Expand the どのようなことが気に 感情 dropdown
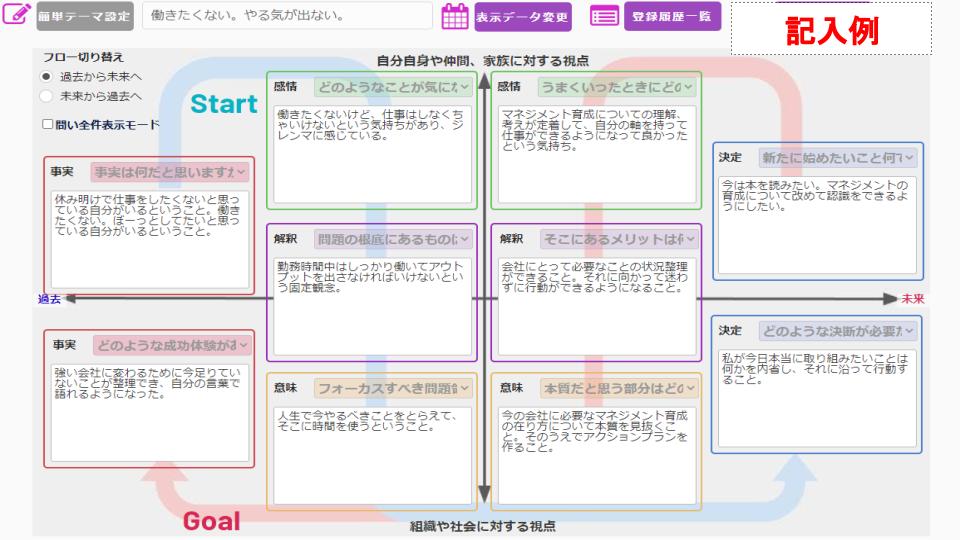The width and height of the screenshot is (960, 540). pyautogui.click(x=392, y=87)
